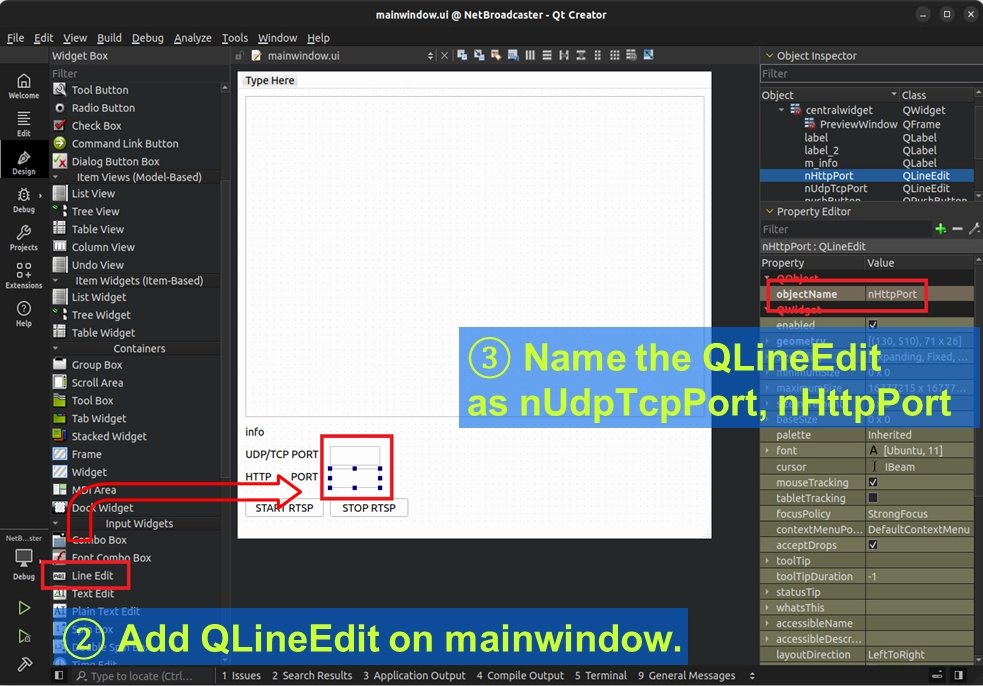Open the Build menu
Image resolution: width=983 pixels, height=686 pixels.
109,38
